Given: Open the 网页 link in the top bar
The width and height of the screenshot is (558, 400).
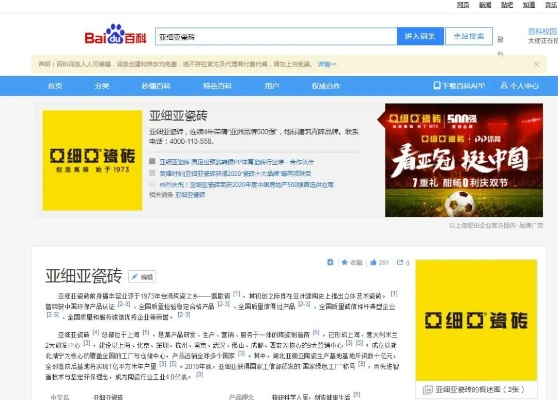Looking at the screenshot, I should coord(463,5).
